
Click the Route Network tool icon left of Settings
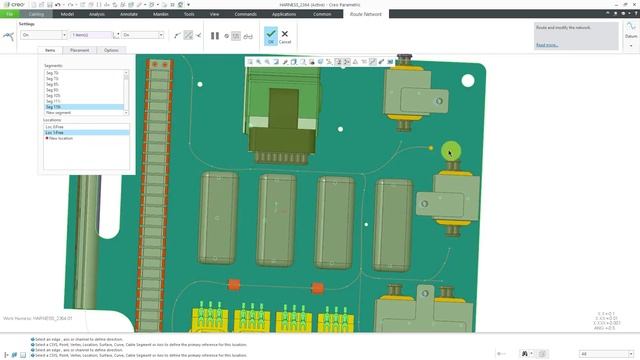[x=9, y=37]
